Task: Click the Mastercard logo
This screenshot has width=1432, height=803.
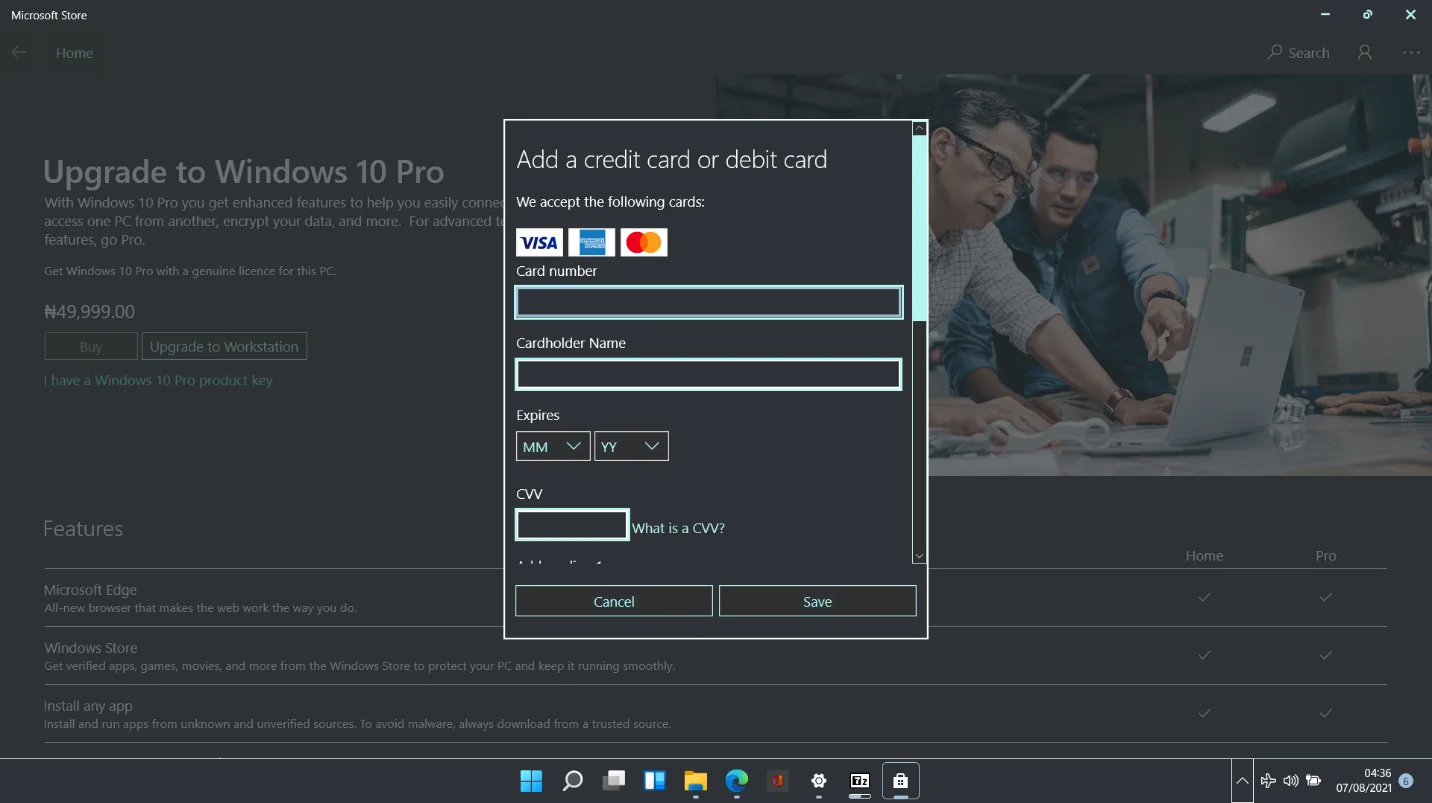Action: point(644,242)
